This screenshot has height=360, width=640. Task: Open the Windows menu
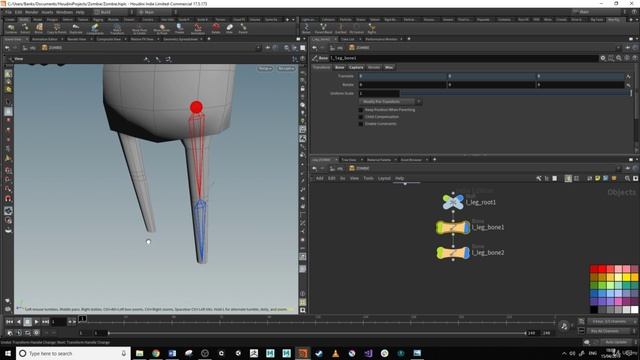tap(64, 12)
